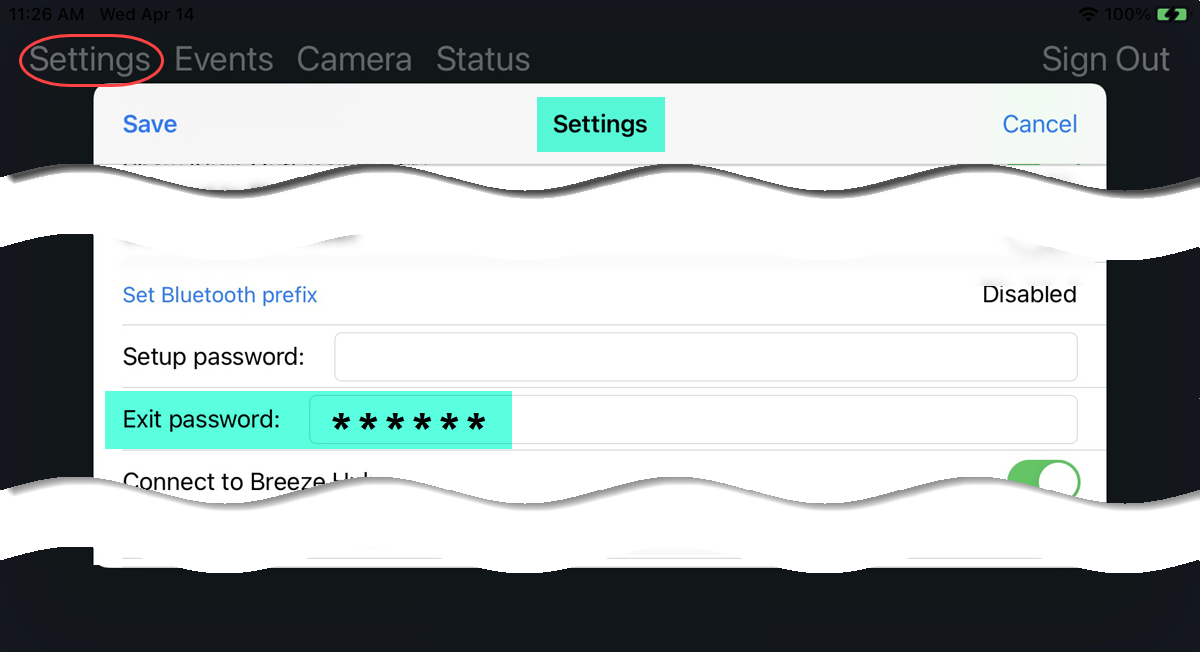Tap the Wi-Fi status icon
Viewport: 1200px width, 652px height.
click(x=1088, y=14)
